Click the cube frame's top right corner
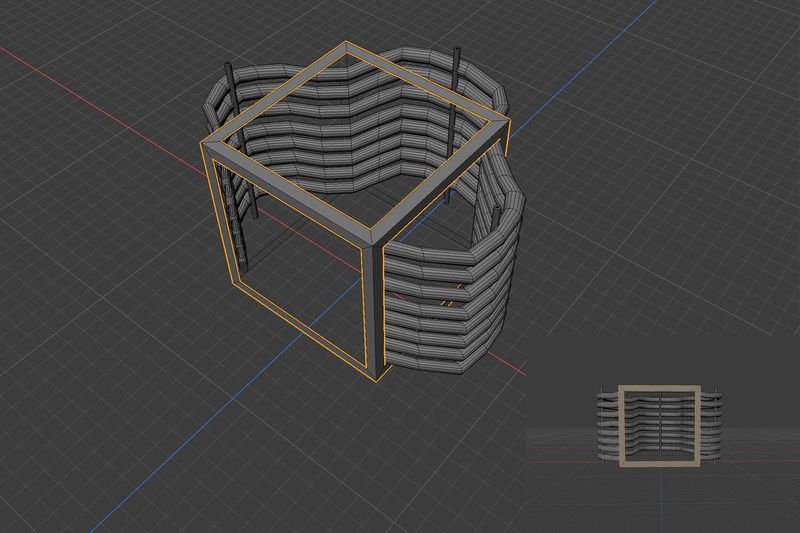 tap(505, 122)
